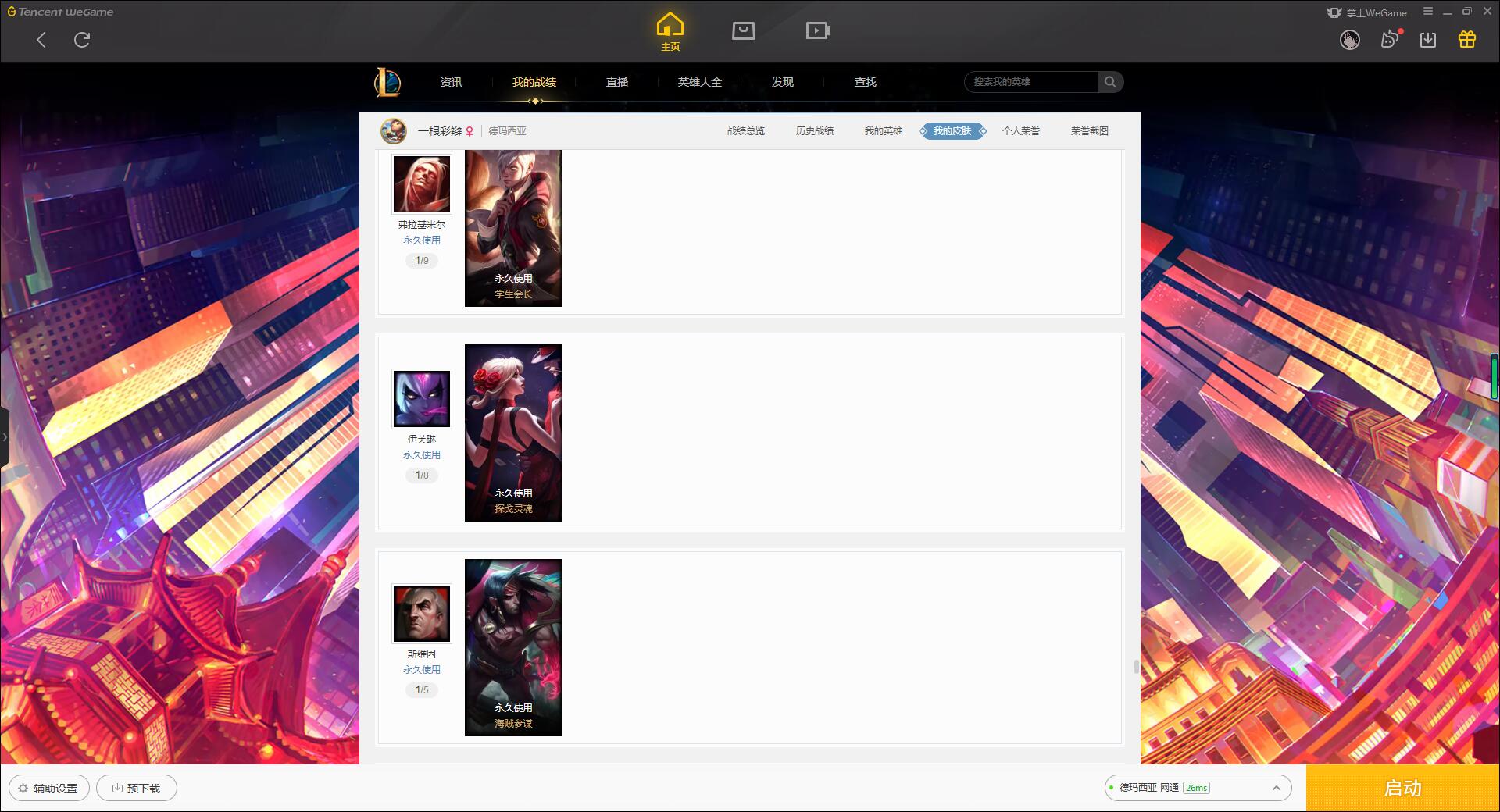Viewport: 1500px width, 812px height.
Task: Click the summoner name 一根彩辫
Action: [x=440, y=131]
